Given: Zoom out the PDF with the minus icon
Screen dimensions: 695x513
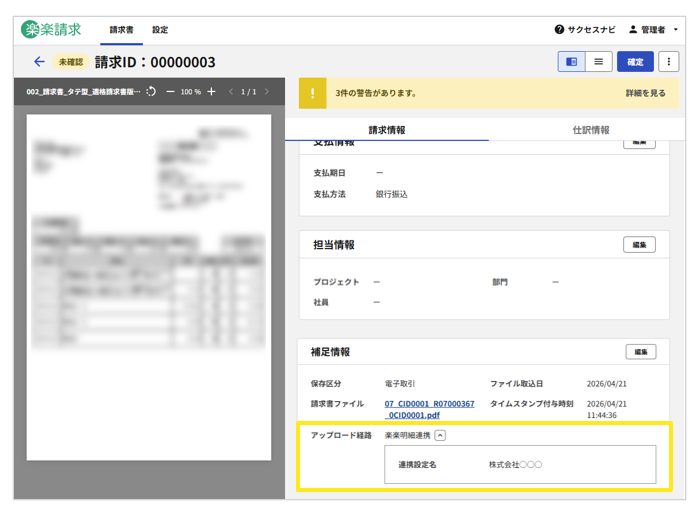Looking at the screenshot, I should click(x=170, y=91).
